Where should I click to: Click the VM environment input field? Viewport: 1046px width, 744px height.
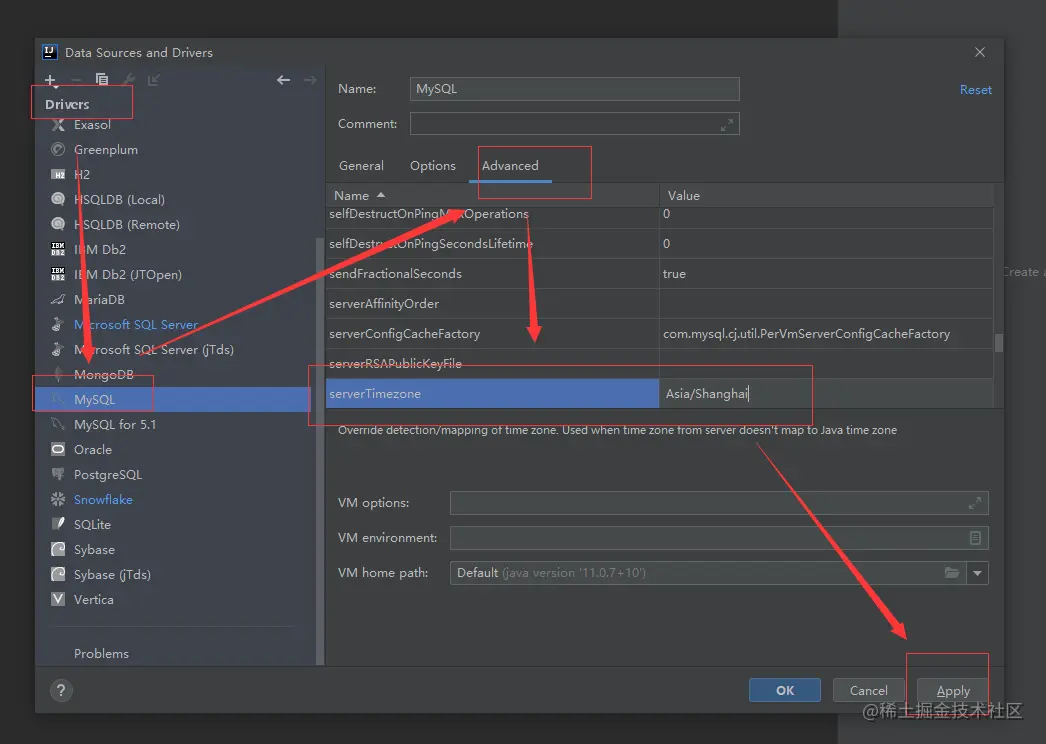pos(719,538)
